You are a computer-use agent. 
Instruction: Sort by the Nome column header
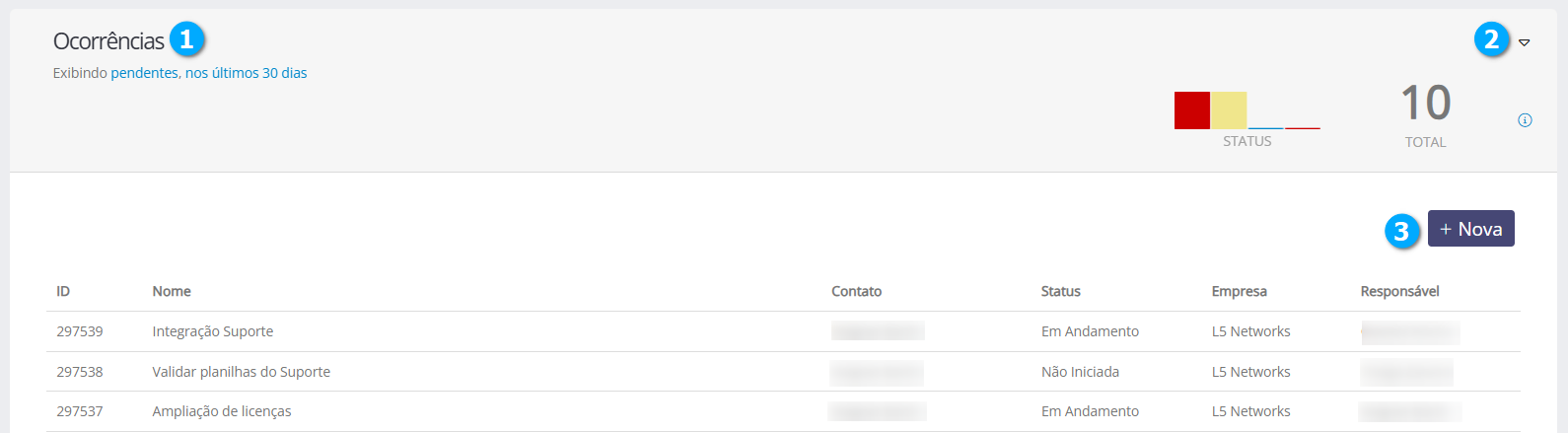click(x=172, y=291)
